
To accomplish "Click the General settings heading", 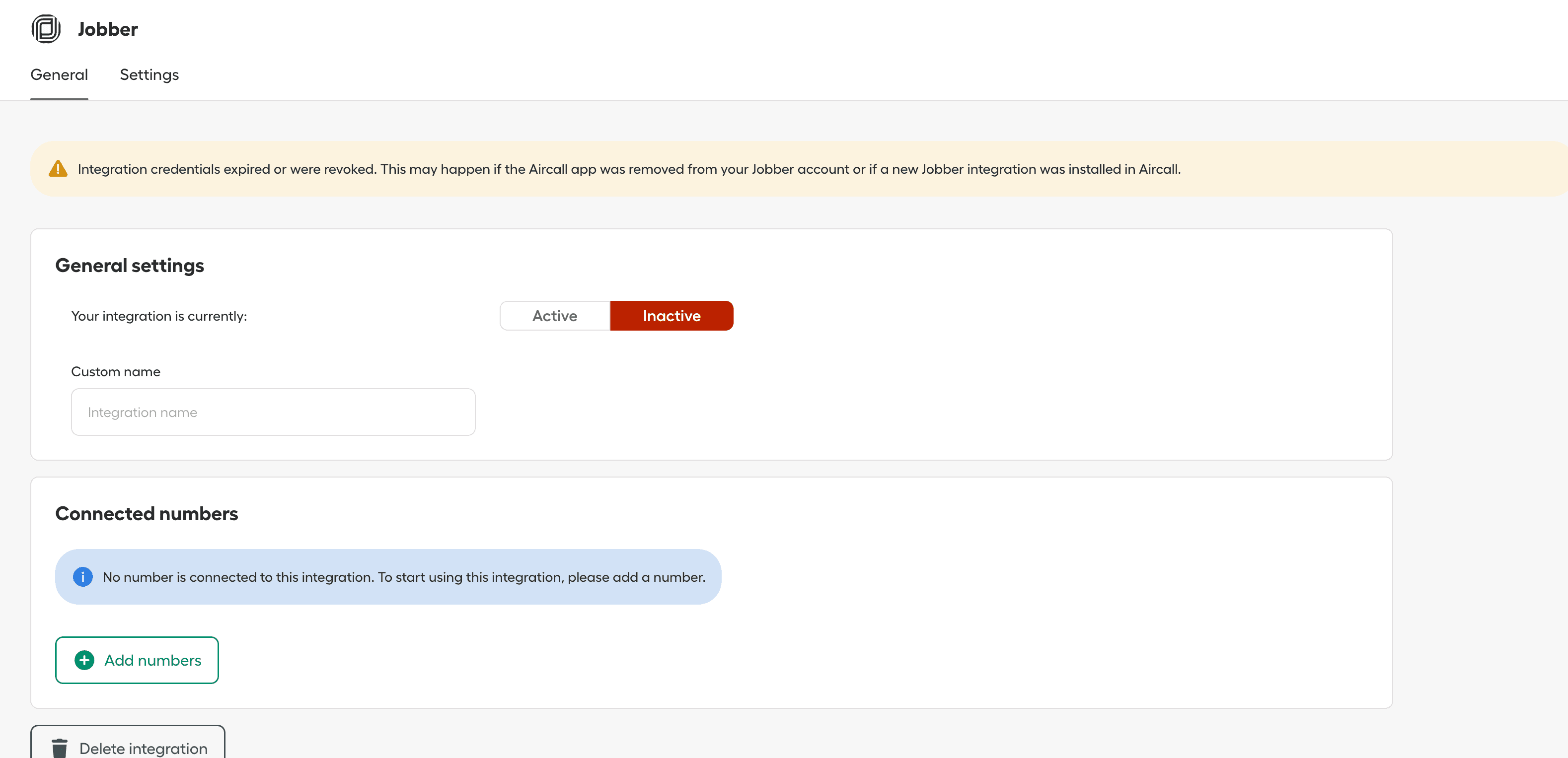I will click(130, 265).
